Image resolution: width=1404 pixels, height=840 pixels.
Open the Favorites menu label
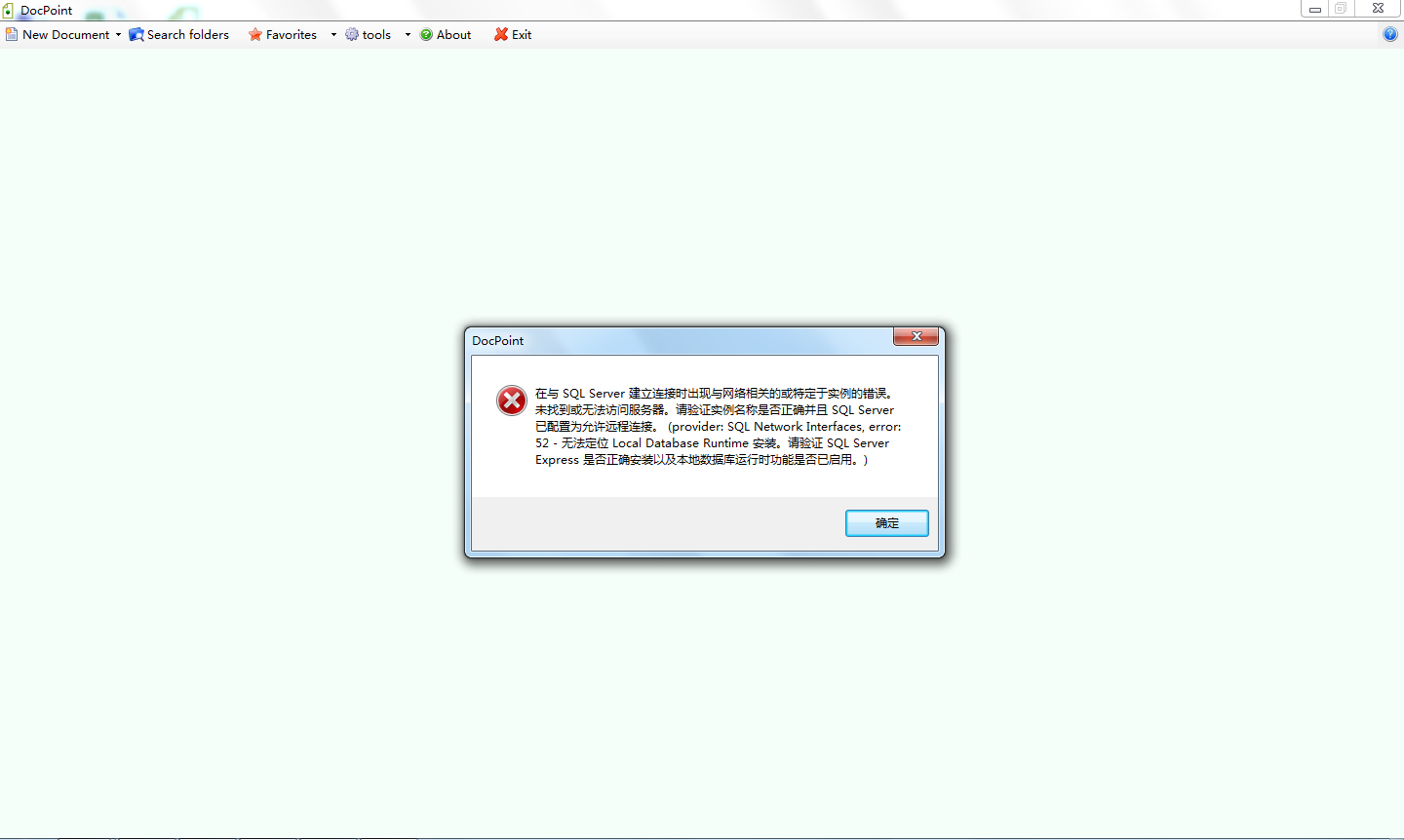(x=292, y=34)
